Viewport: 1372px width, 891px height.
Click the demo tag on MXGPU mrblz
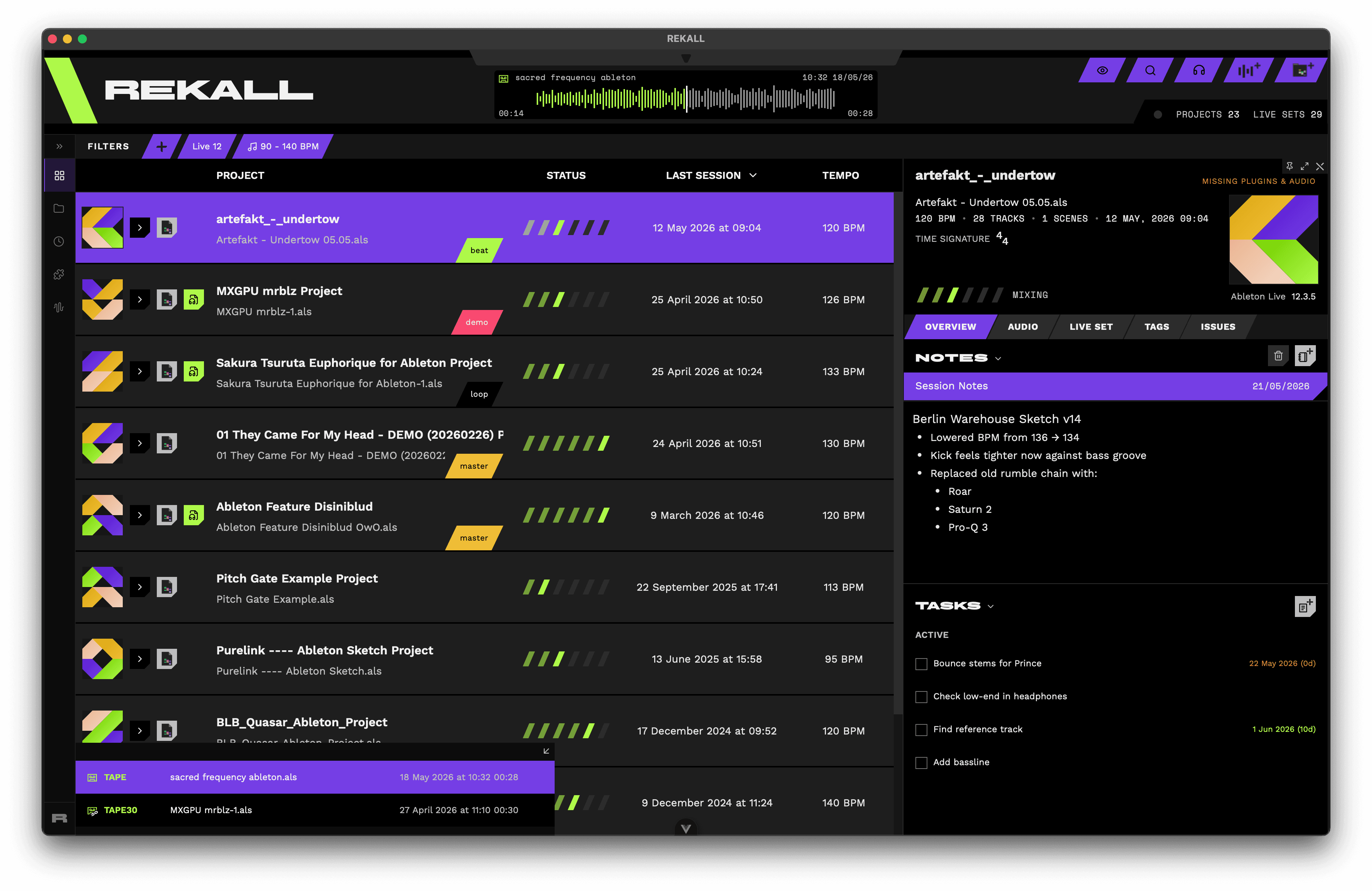(477, 322)
